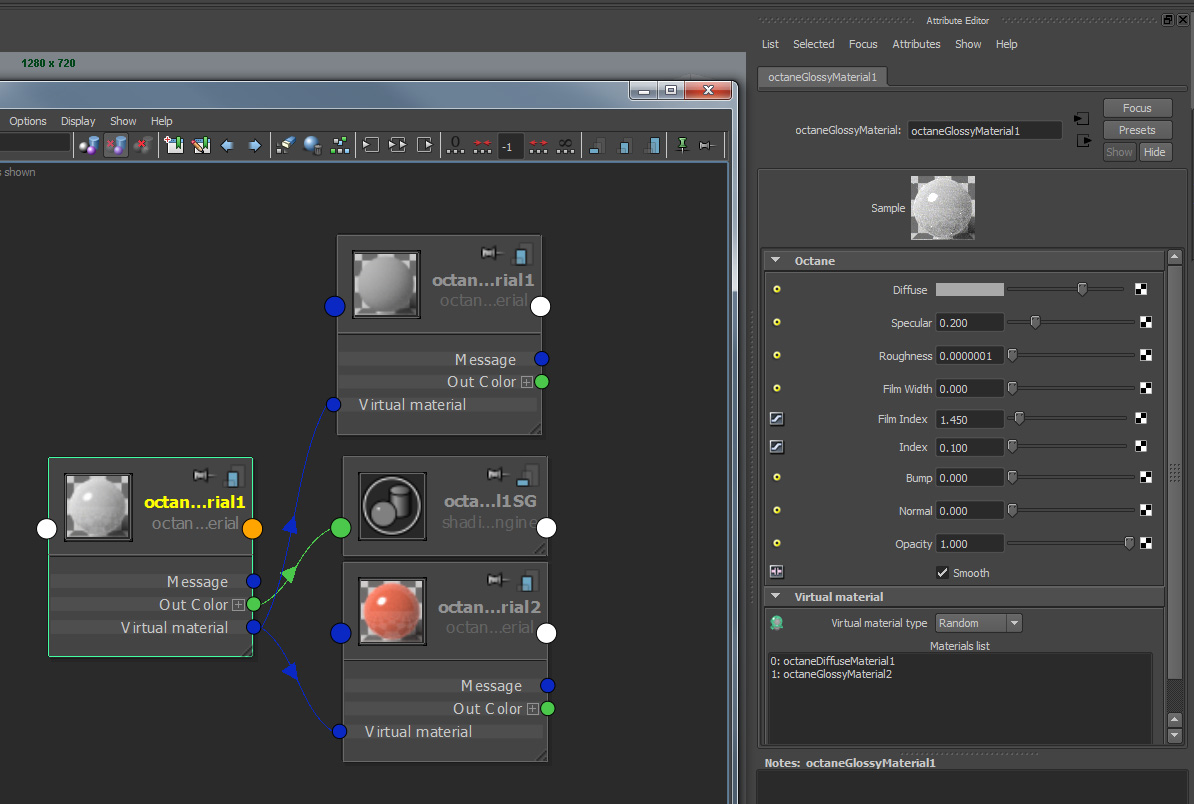Change view mode icon on selected octan...rial1 node
This screenshot has height=804, width=1194.
pyautogui.click(x=234, y=477)
